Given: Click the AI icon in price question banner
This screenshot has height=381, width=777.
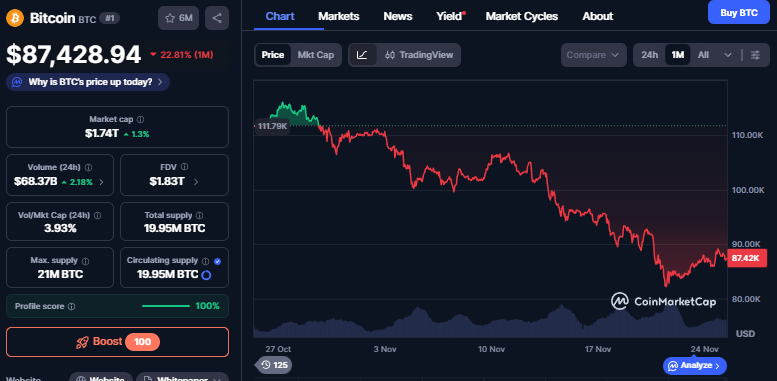Looking at the screenshot, I should [17, 82].
